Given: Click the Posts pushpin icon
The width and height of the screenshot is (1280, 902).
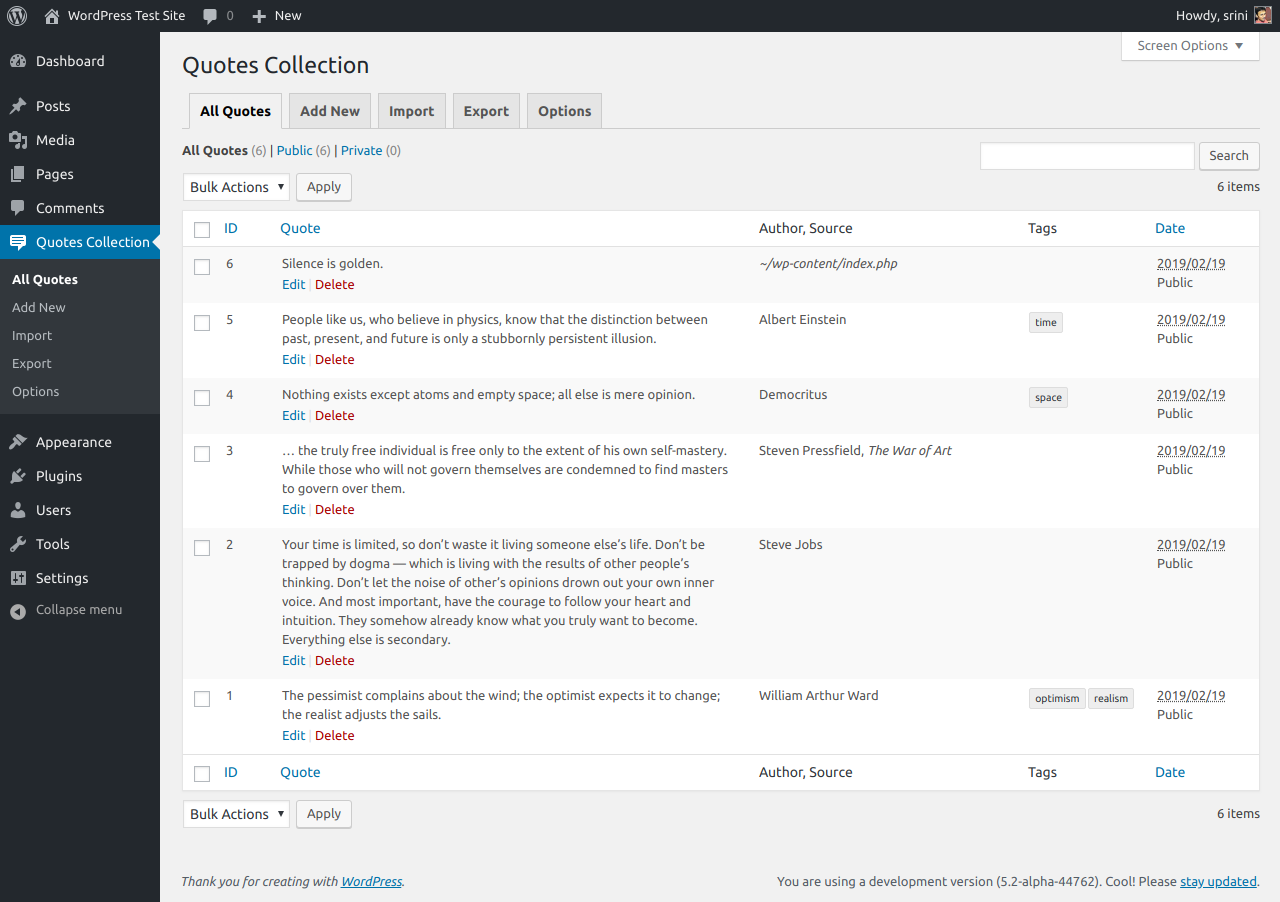Looking at the screenshot, I should (x=18, y=106).
